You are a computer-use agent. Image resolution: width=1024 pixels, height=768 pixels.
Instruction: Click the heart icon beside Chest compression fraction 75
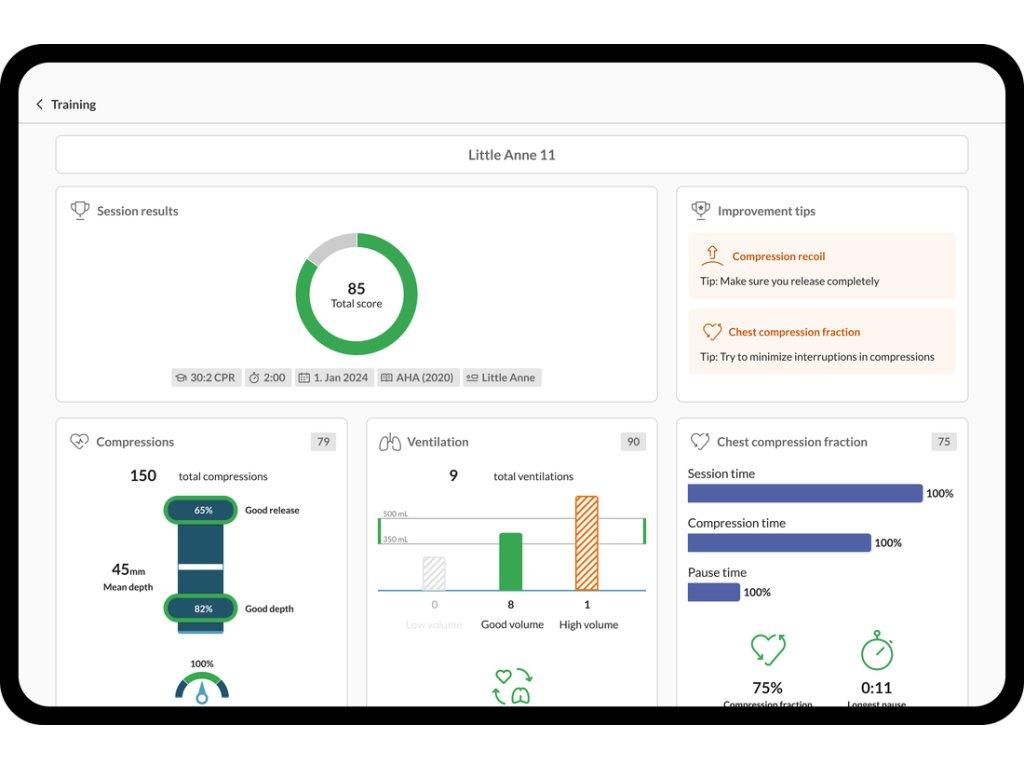coord(700,441)
